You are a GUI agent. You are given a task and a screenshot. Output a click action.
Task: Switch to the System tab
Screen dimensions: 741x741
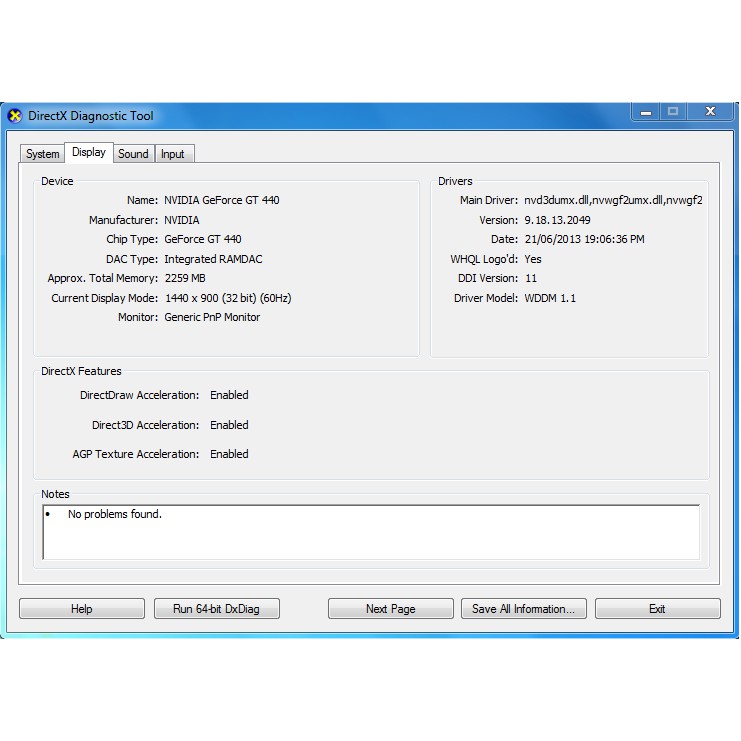(43, 154)
